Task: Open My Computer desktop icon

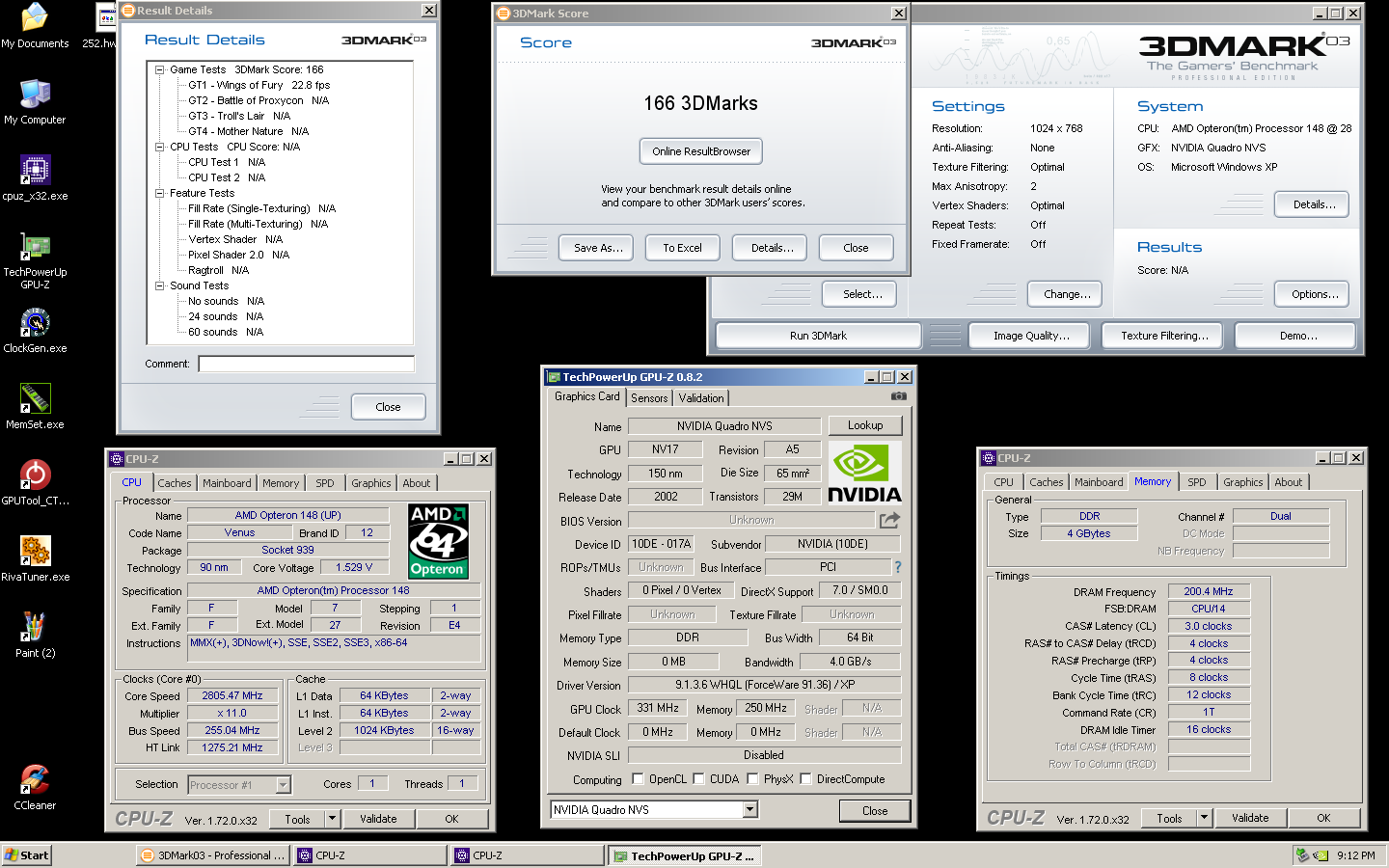Action: tap(35, 101)
